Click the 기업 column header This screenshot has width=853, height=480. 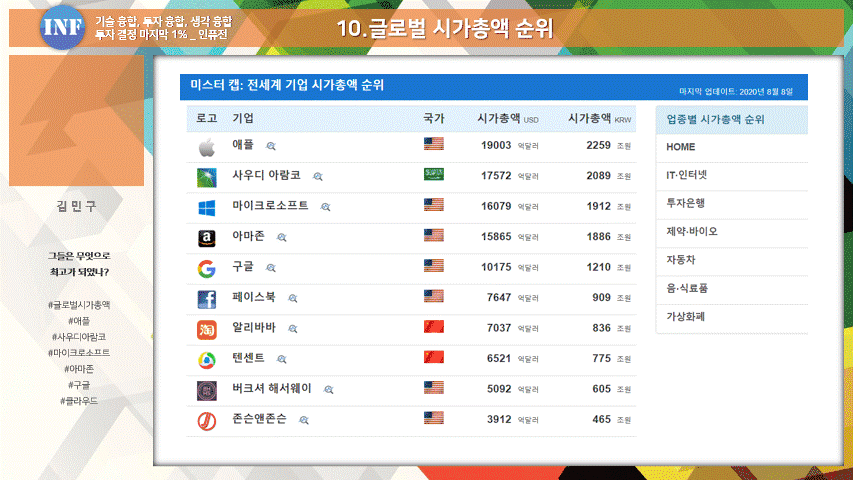[x=243, y=119]
